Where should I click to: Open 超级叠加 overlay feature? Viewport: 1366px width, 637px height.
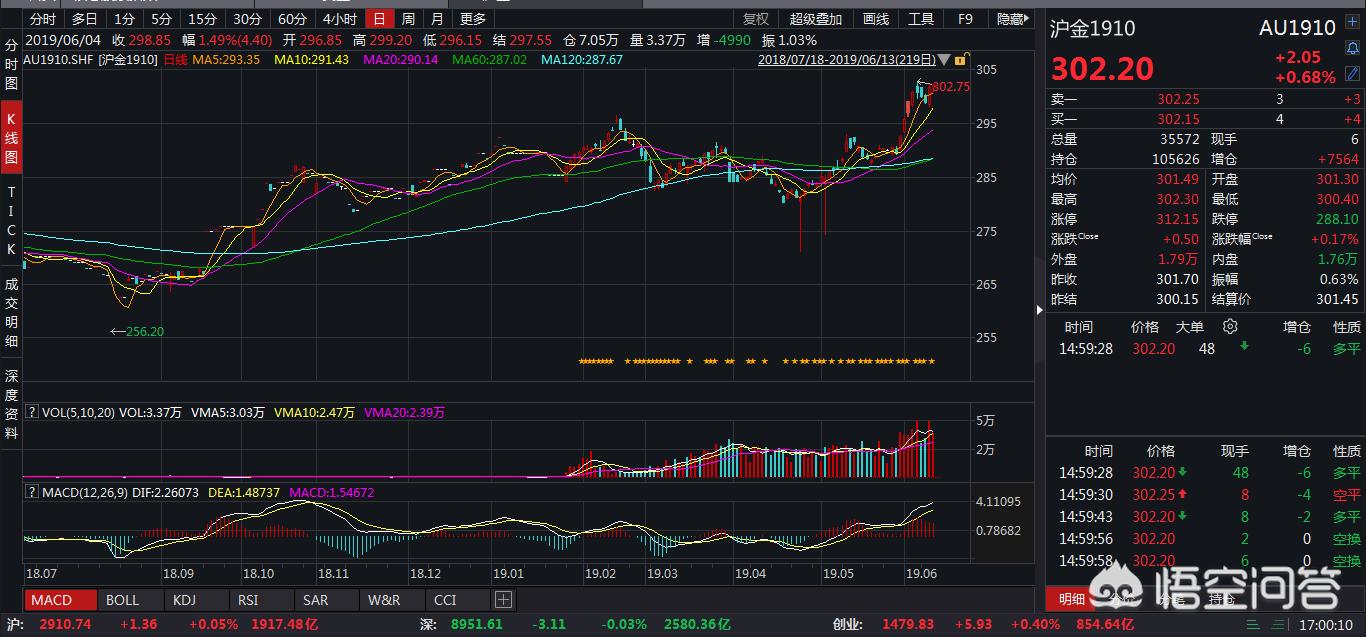coord(816,19)
